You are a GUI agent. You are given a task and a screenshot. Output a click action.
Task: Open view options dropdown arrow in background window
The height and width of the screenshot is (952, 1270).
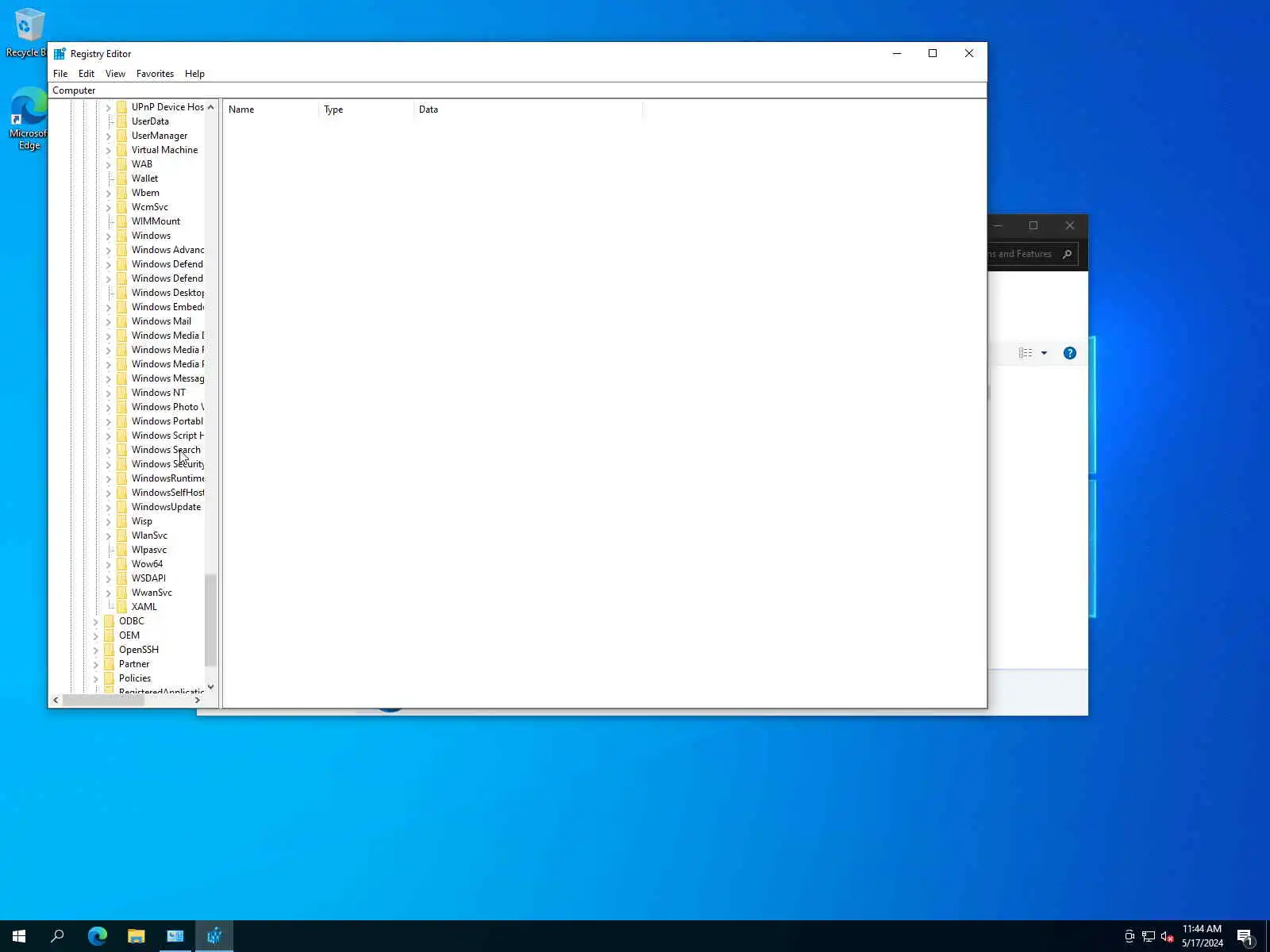pyautogui.click(x=1044, y=353)
